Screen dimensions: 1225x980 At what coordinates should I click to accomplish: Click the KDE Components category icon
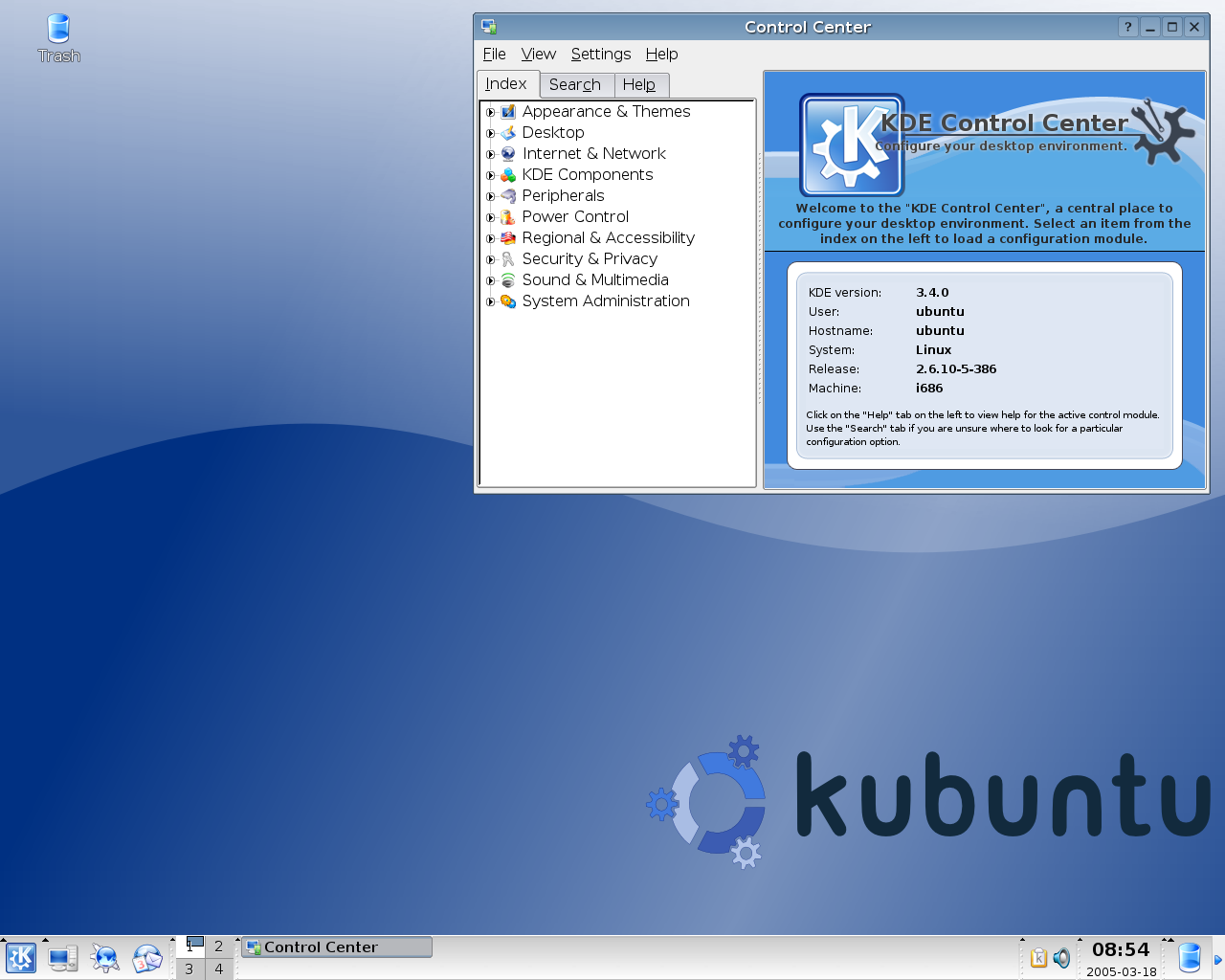(x=508, y=175)
